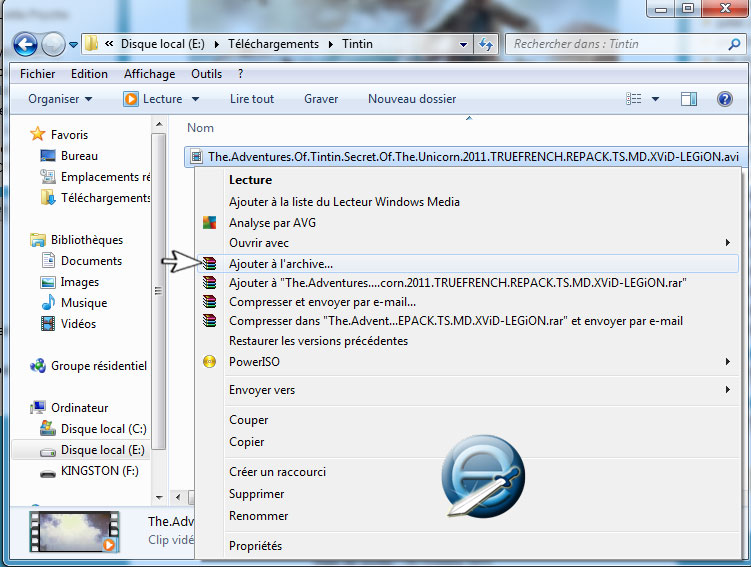Expand the Organiser dropdown

pos(60,99)
